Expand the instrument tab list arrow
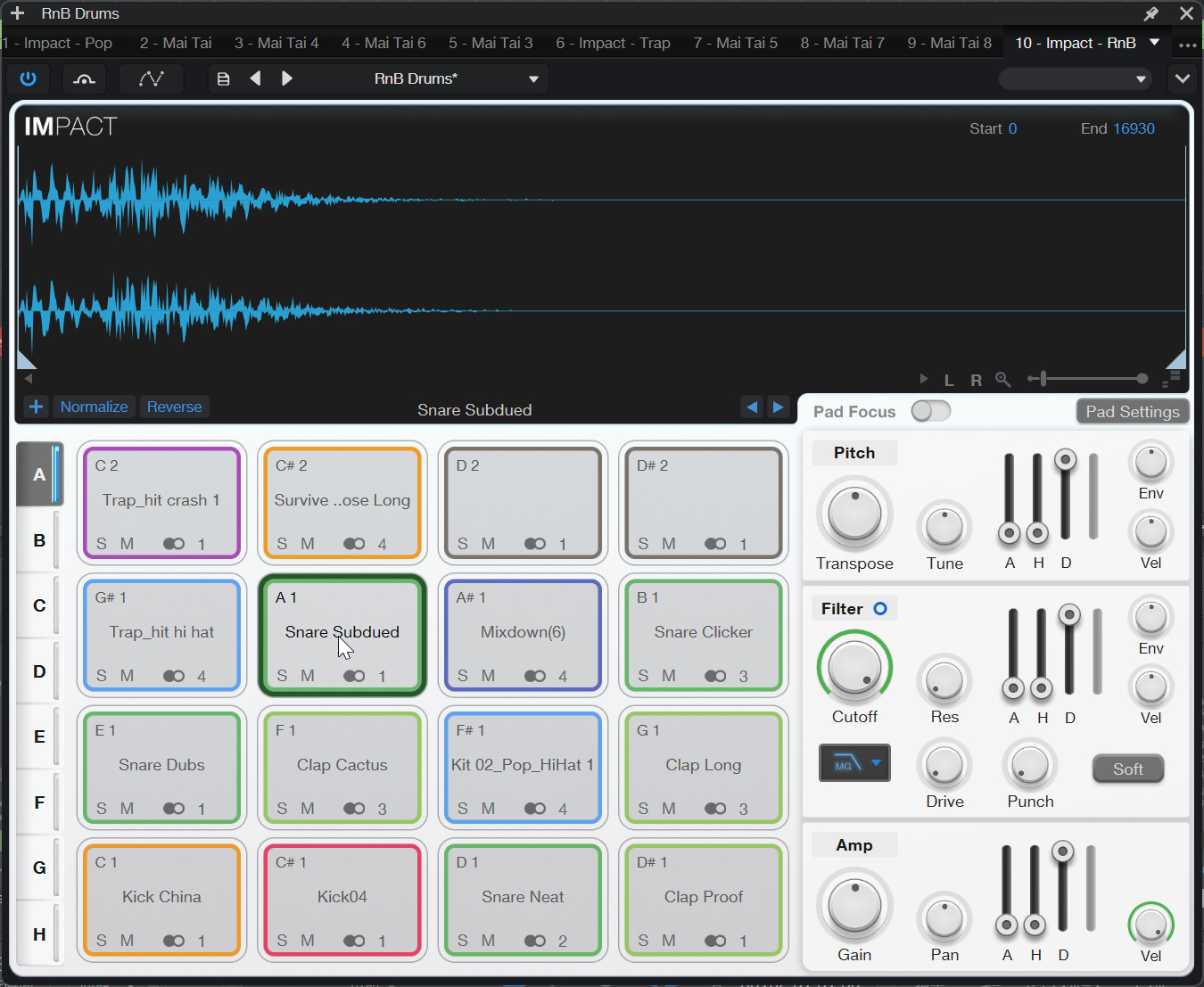Viewport: 1204px width, 987px height. coord(1154,43)
